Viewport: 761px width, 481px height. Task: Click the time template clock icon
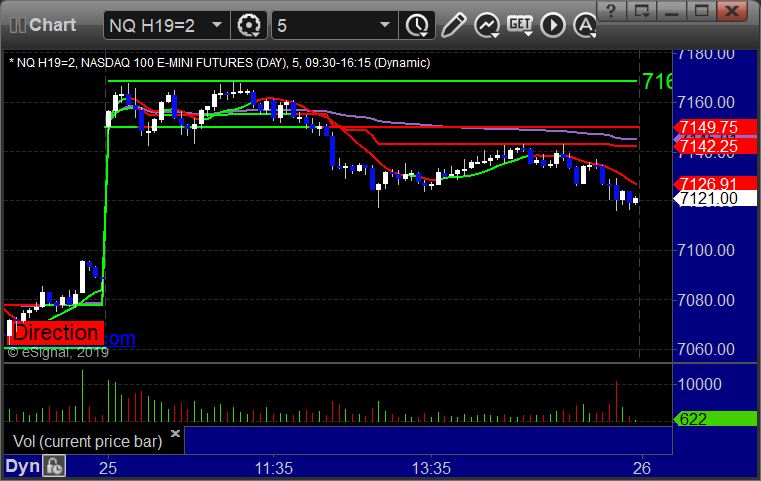pyautogui.click(x=415, y=23)
